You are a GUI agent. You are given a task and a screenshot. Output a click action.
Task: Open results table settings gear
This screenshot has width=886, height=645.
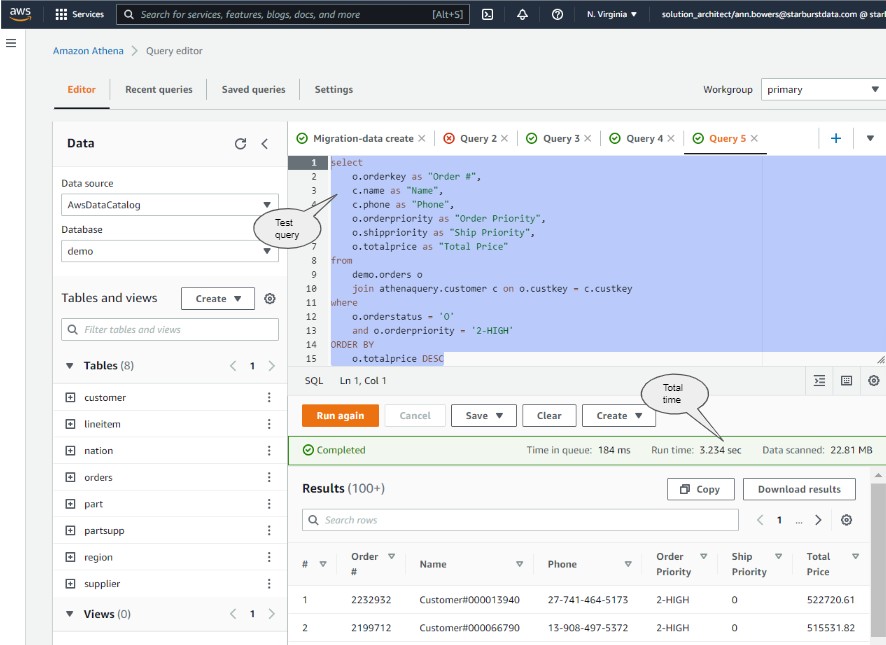click(846, 520)
